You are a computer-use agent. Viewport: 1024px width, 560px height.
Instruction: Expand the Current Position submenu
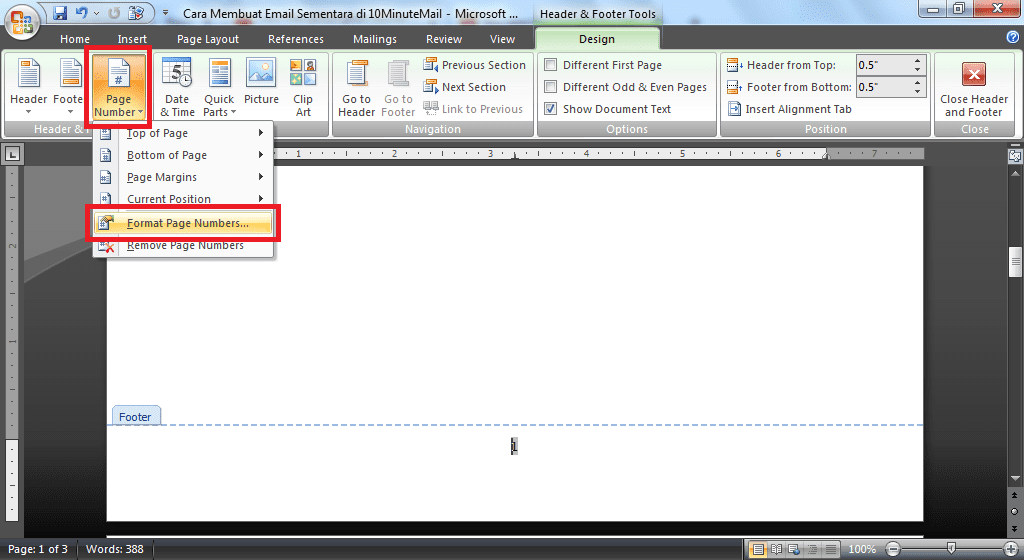(x=183, y=198)
